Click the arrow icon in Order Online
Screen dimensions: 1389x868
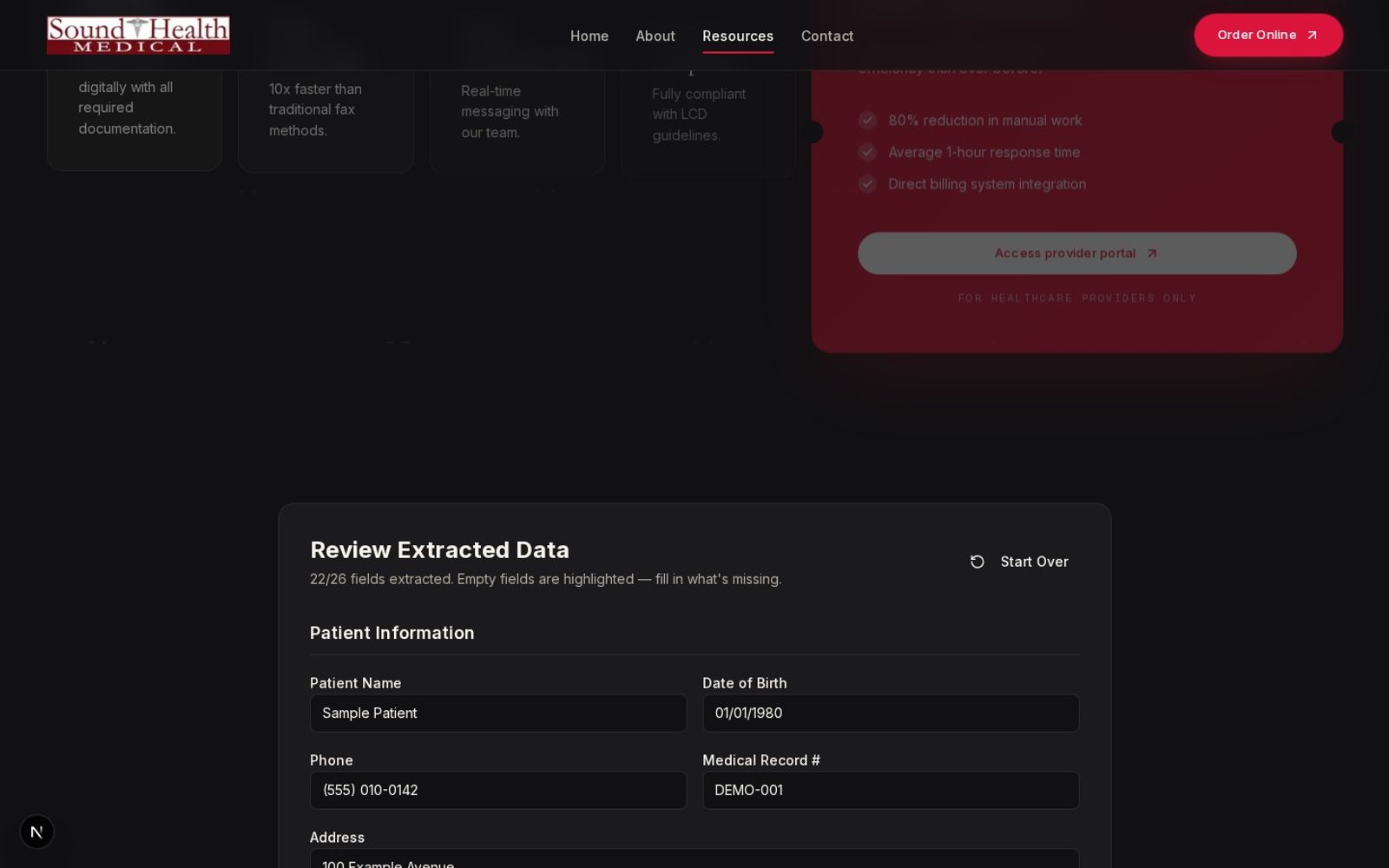[1312, 35]
